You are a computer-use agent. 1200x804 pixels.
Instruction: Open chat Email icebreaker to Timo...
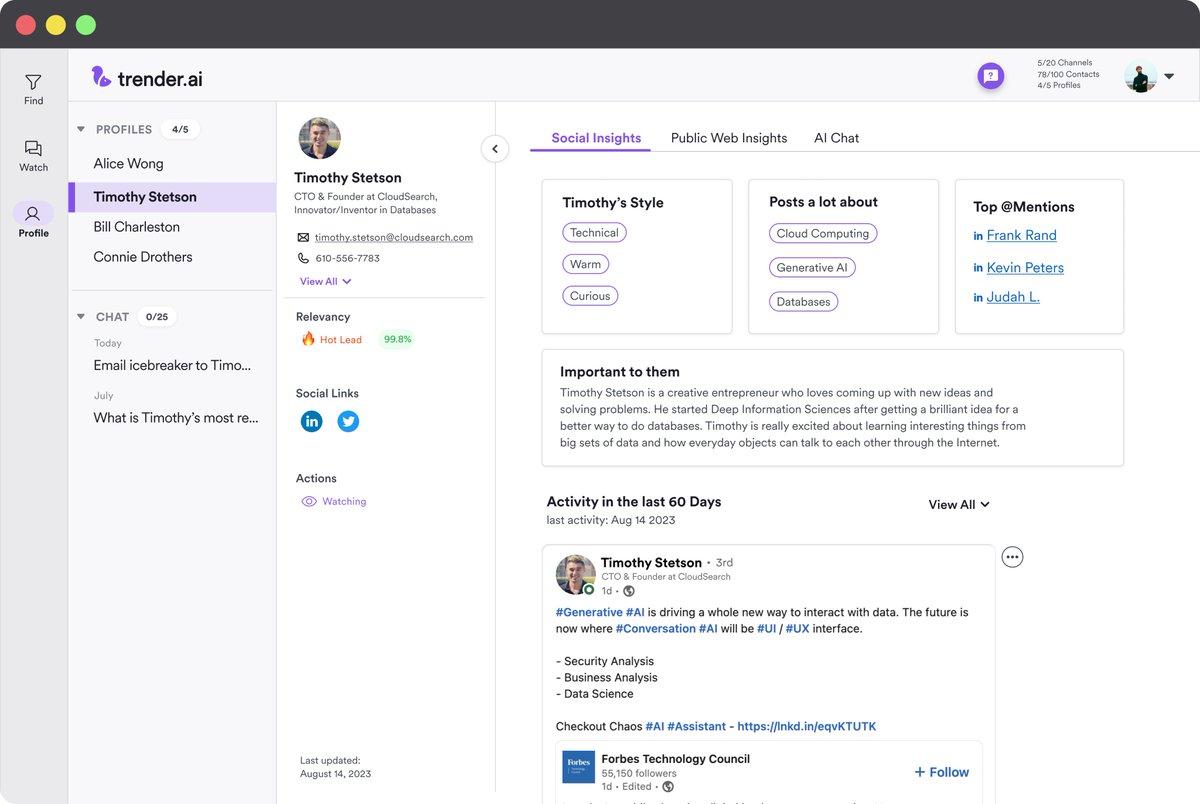tap(172, 365)
